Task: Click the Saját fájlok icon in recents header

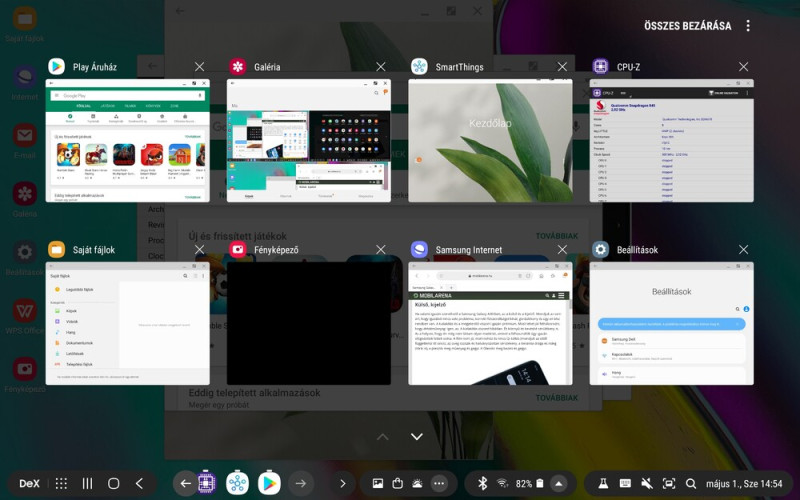Action: 57,249
